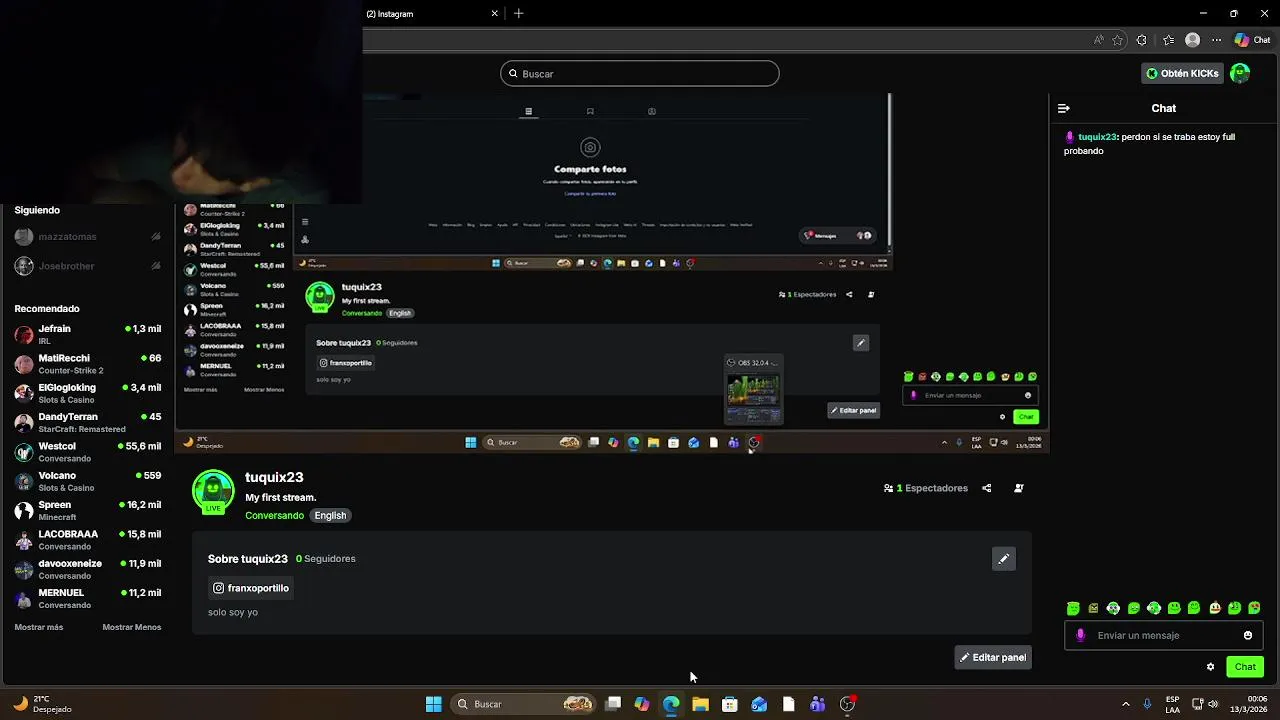Expand list with Mostrar más
The height and width of the screenshot is (720, 1280).
pyautogui.click(x=39, y=627)
